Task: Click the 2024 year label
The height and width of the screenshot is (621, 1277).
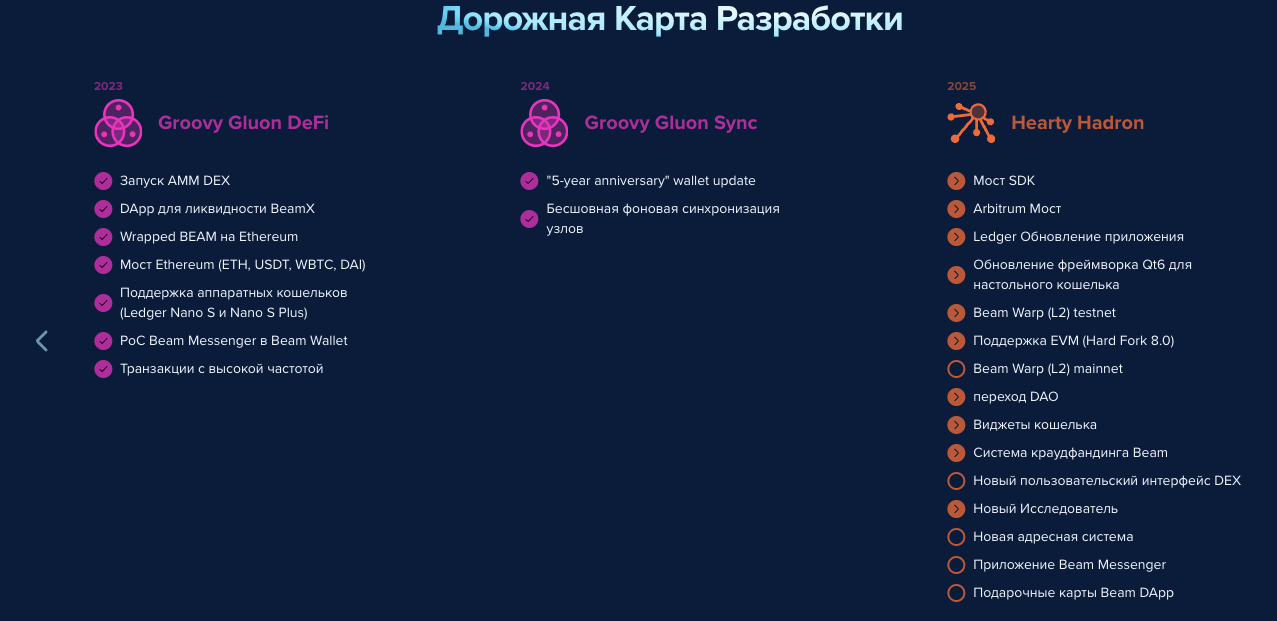Action: [535, 86]
